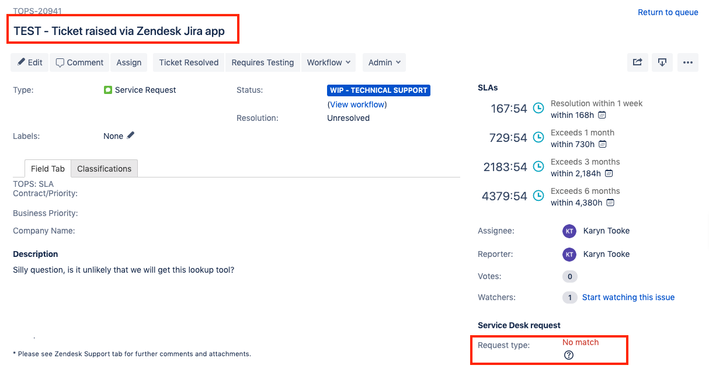This screenshot has width=709, height=369.
Task: Switch to the Classifications tab
Action: [104, 168]
